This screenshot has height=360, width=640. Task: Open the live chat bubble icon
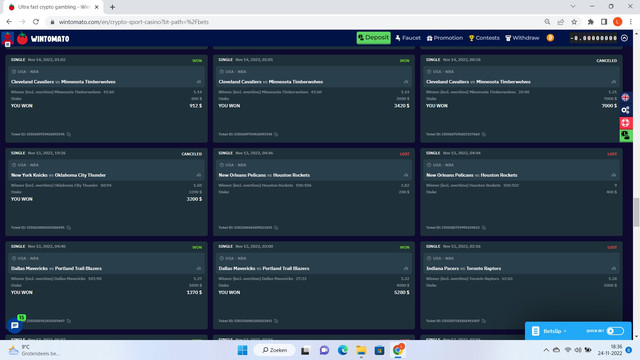click(15, 325)
